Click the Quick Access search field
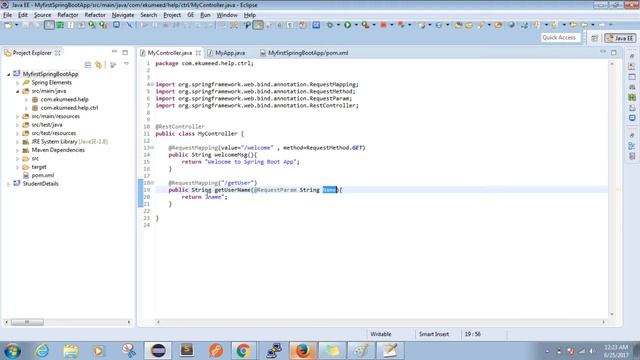The width and height of the screenshot is (640, 360). [x=559, y=38]
